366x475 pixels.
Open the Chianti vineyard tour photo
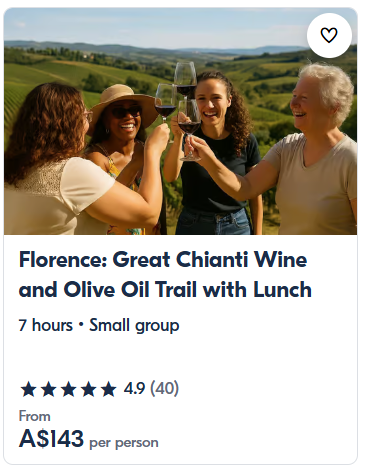[180, 121]
